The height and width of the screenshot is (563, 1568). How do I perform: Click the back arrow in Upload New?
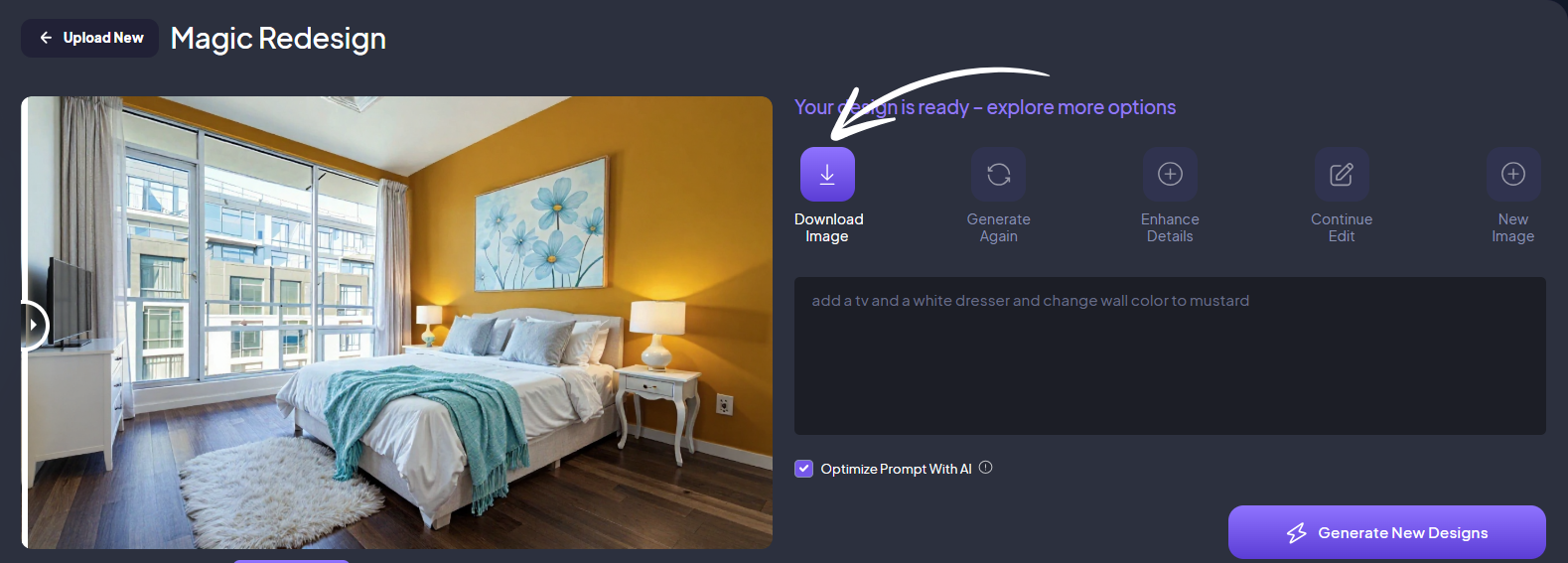coord(46,38)
